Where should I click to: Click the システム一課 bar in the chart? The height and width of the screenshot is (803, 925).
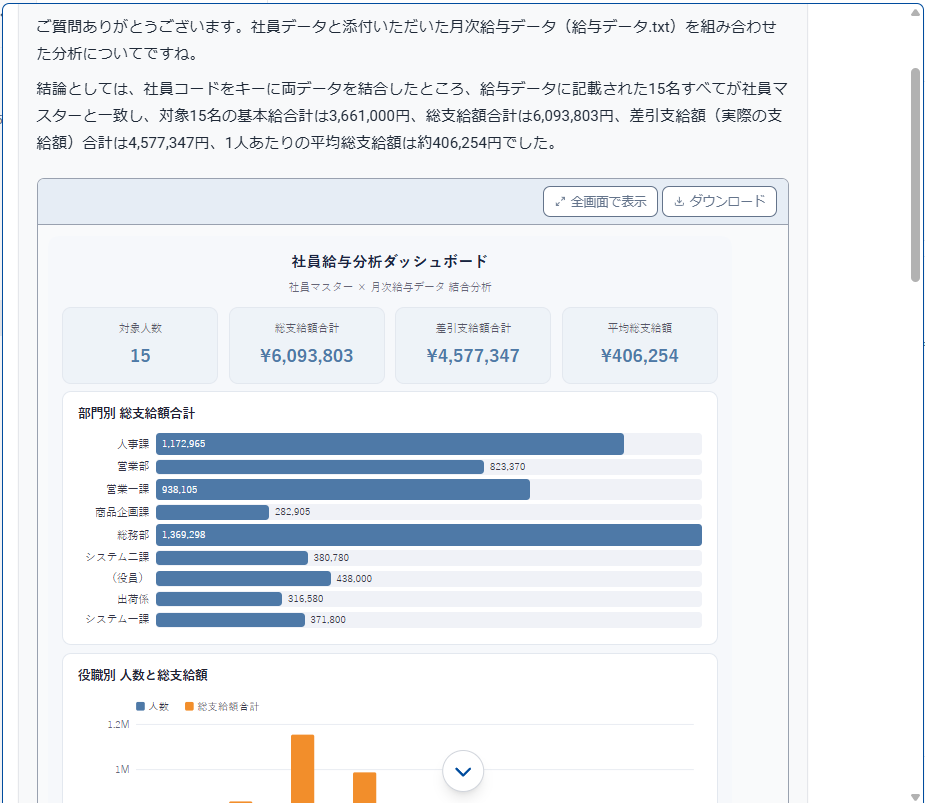230,620
